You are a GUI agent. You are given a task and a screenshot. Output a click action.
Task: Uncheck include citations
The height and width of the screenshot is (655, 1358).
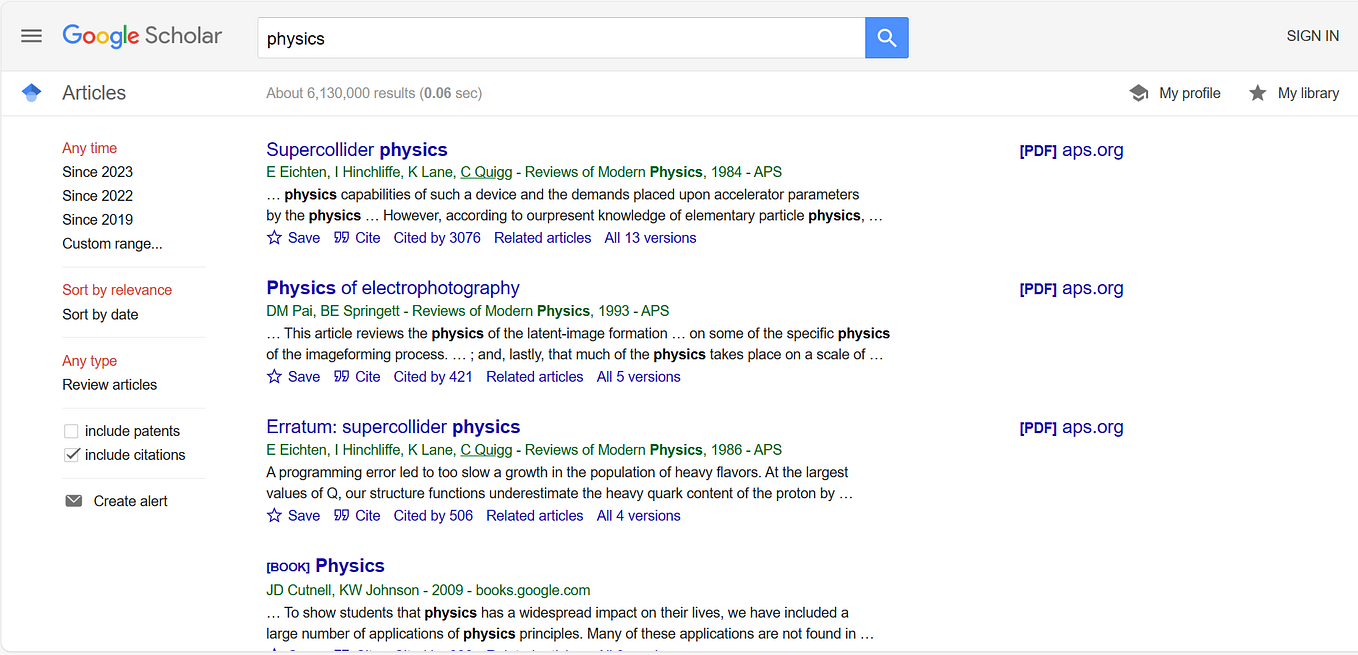click(72, 454)
